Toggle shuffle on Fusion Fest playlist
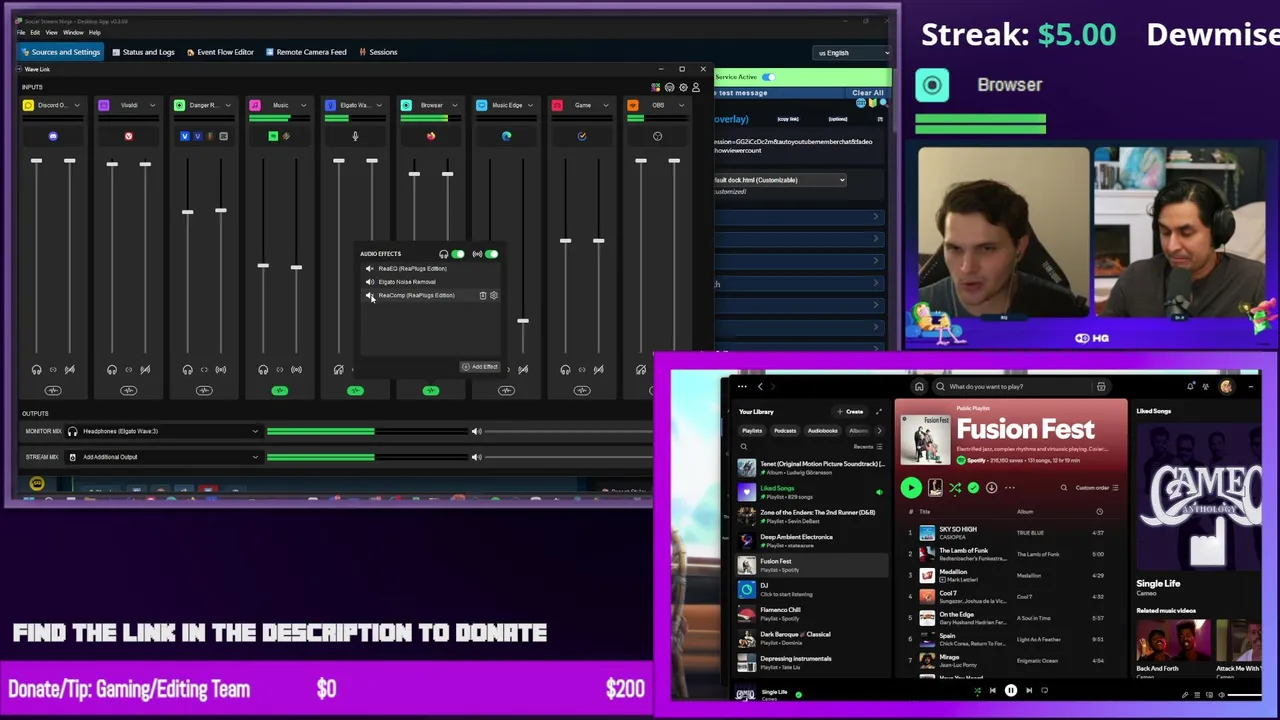Image resolution: width=1280 pixels, height=720 pixels. (955, 488)
